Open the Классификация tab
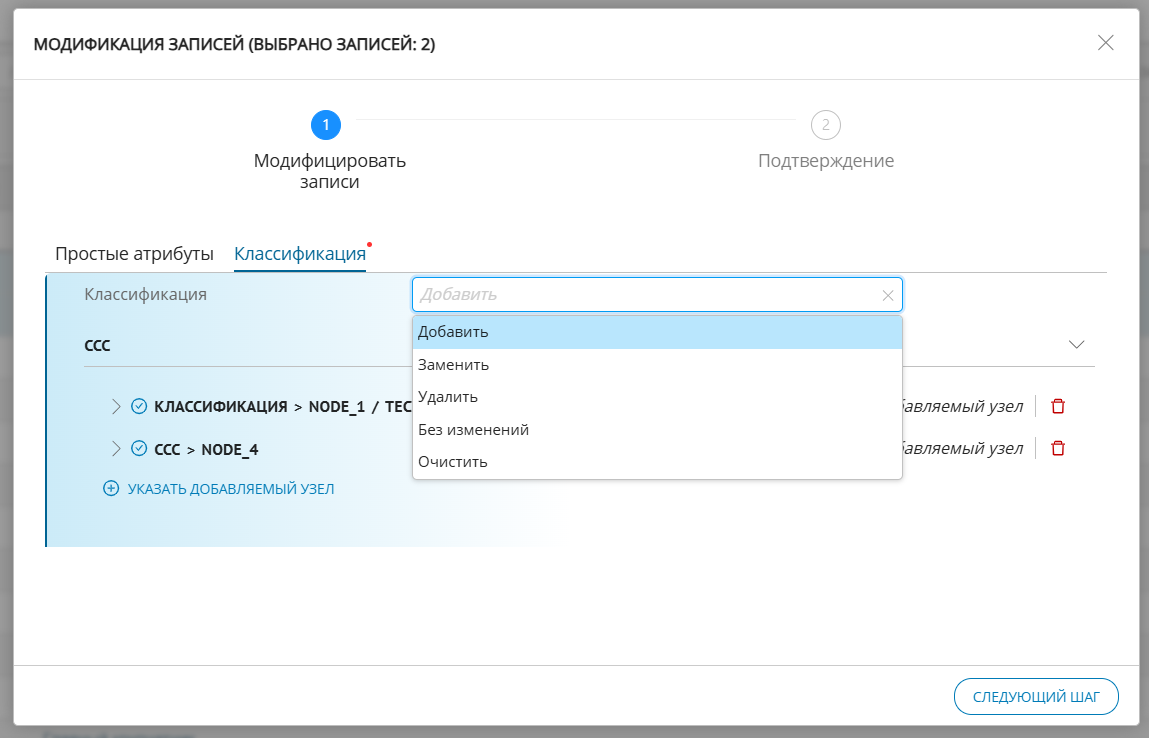Viewport: 1149px width, 738px height. [x=299, y=254]
